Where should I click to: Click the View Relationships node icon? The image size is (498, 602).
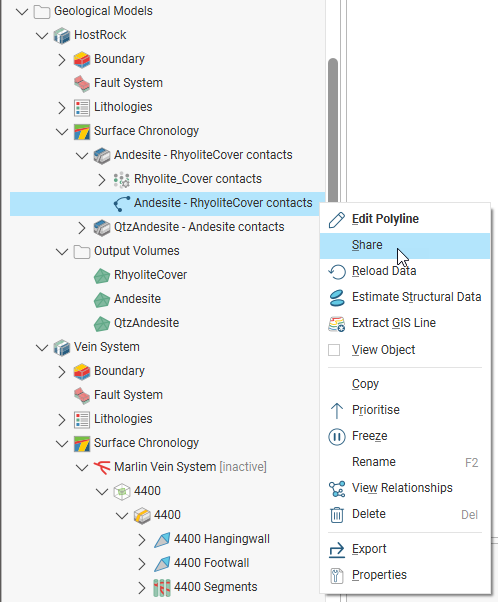click(337, 488)
